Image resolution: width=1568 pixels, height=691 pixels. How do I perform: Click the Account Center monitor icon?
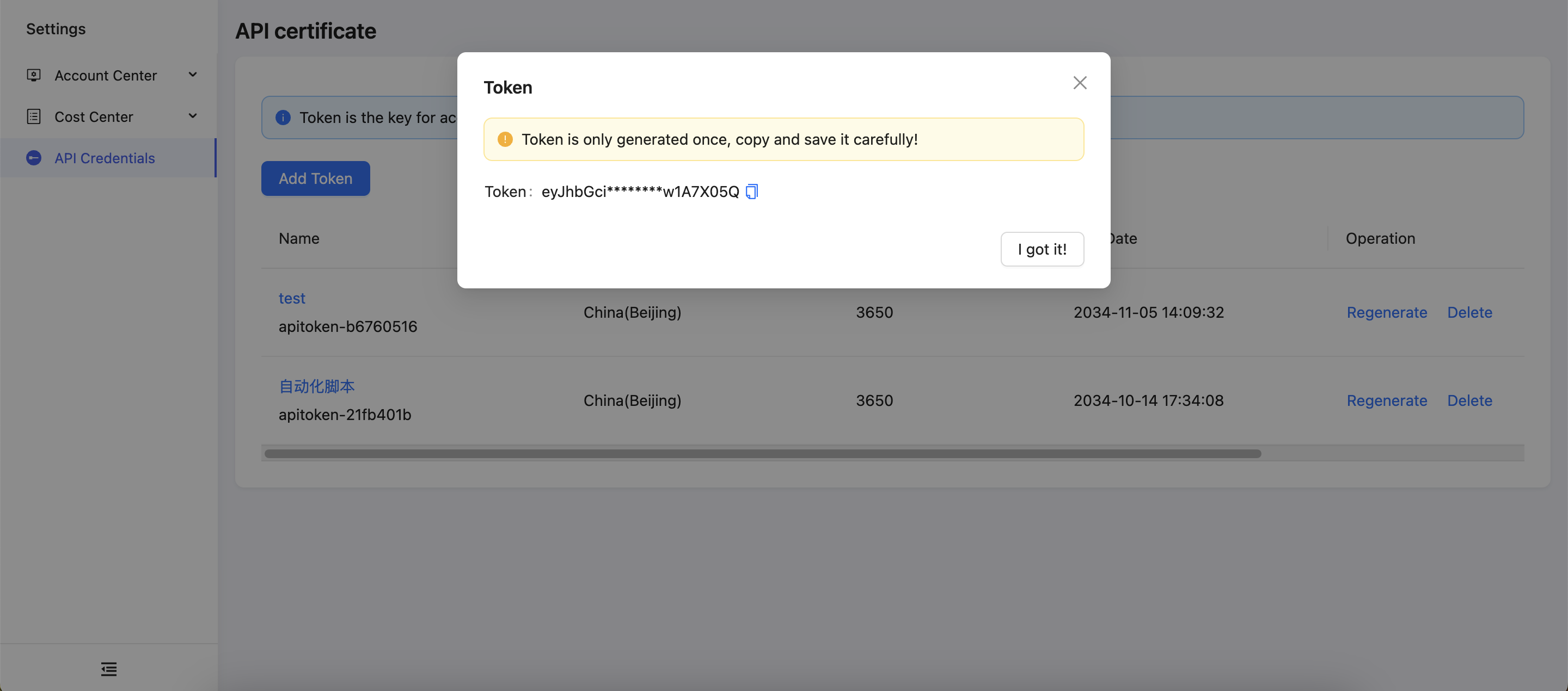33,75
